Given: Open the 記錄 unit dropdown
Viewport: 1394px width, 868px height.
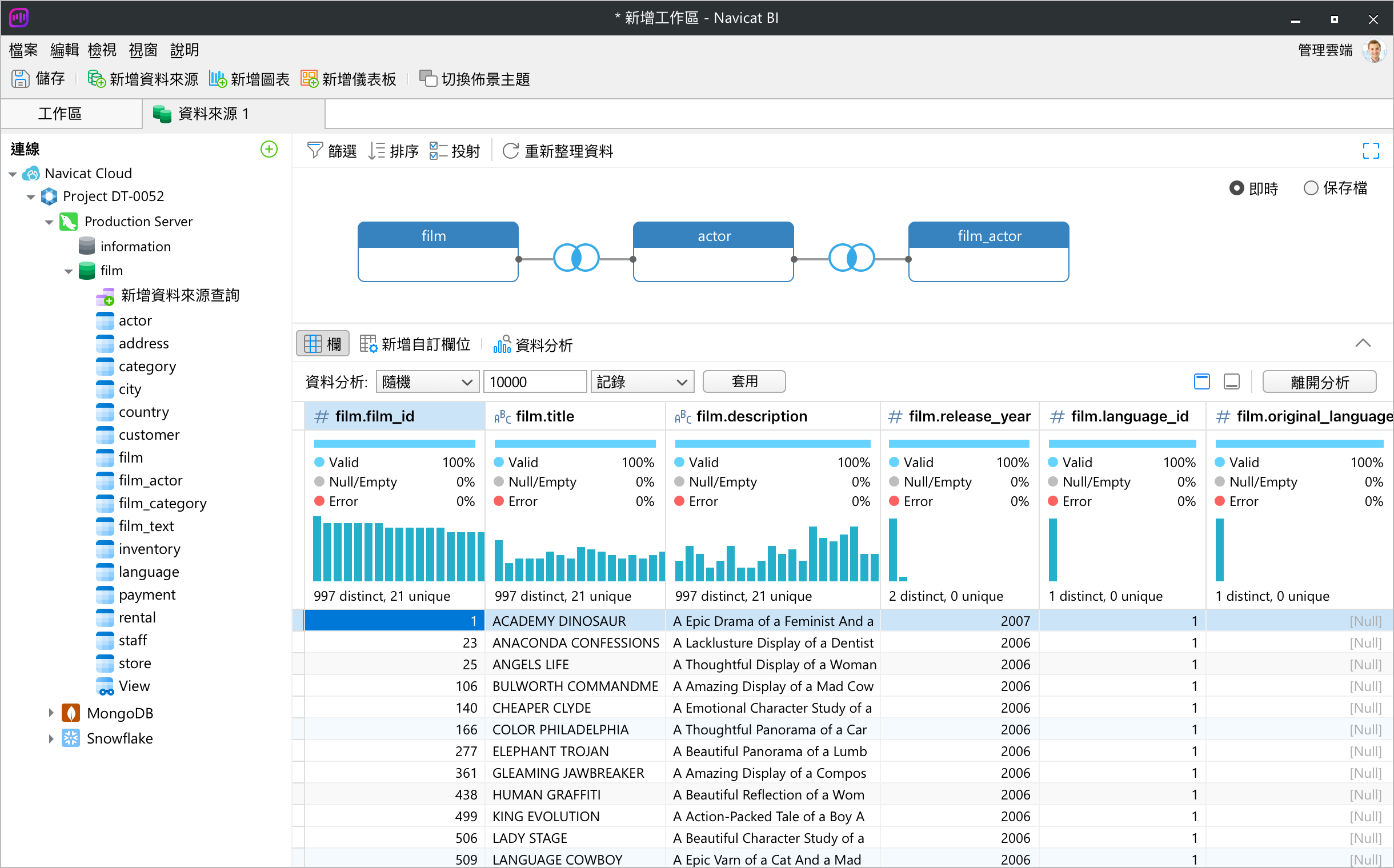Looking at the screenshot, I should 642,382.
